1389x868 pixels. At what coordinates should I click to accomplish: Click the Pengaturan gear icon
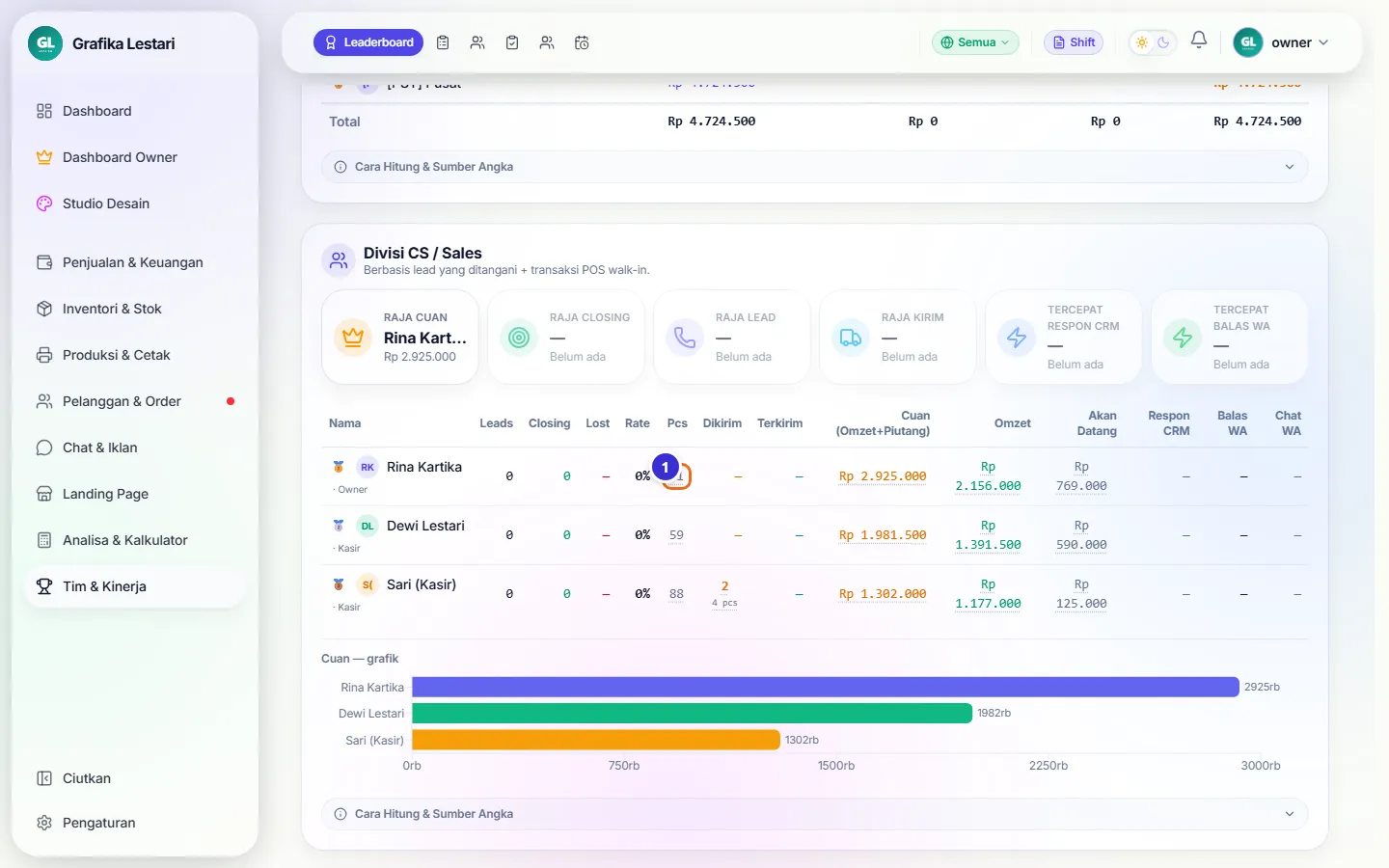pyautogui.click(x=44, y=823)
